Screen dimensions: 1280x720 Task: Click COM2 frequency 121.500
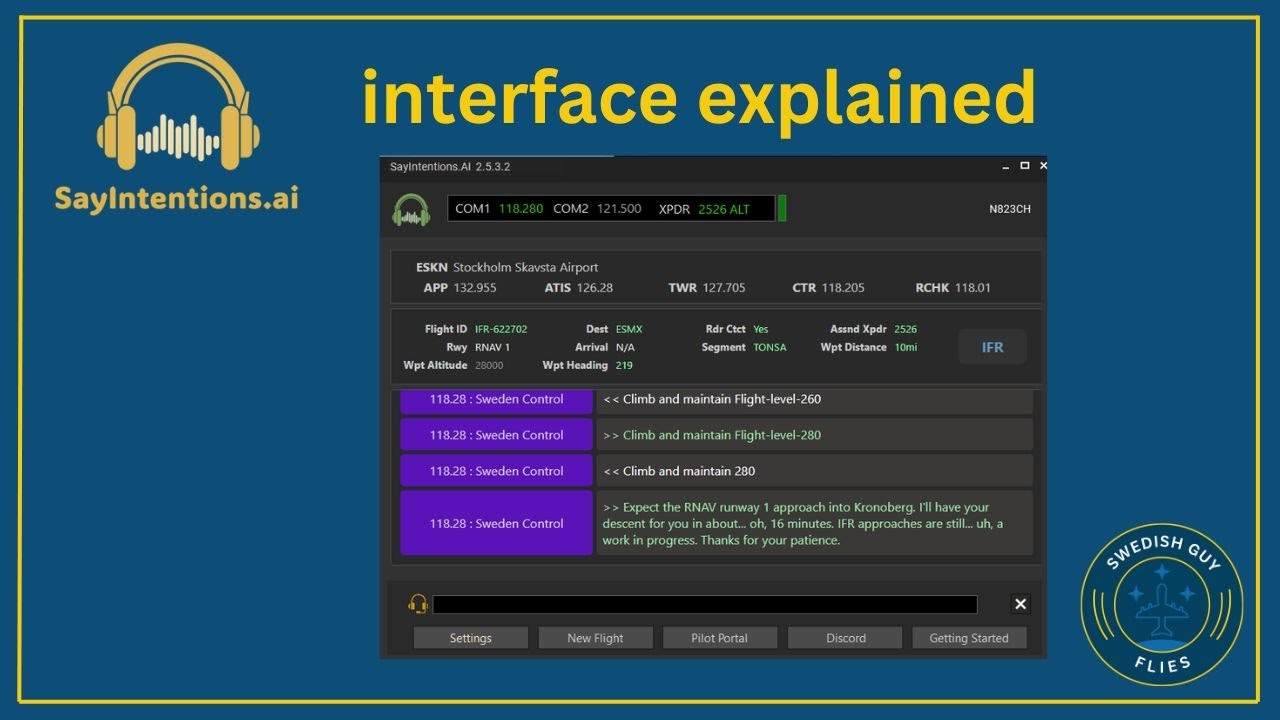click(x=619, y=209)
